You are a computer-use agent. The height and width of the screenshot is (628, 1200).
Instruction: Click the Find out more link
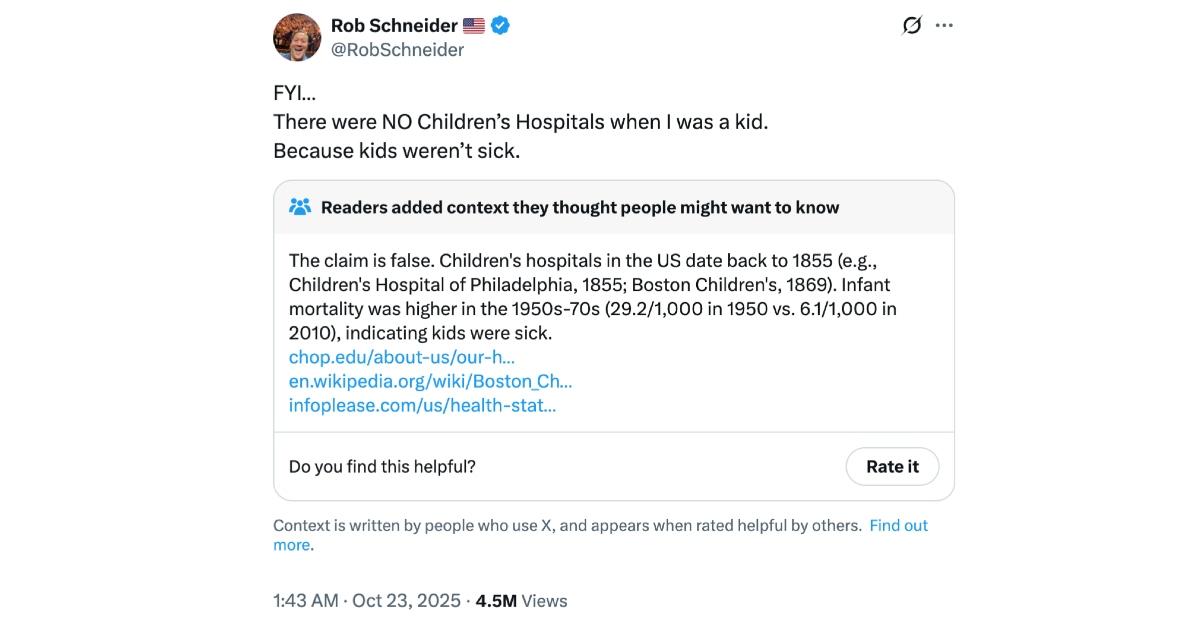click(x=897, y=525)
